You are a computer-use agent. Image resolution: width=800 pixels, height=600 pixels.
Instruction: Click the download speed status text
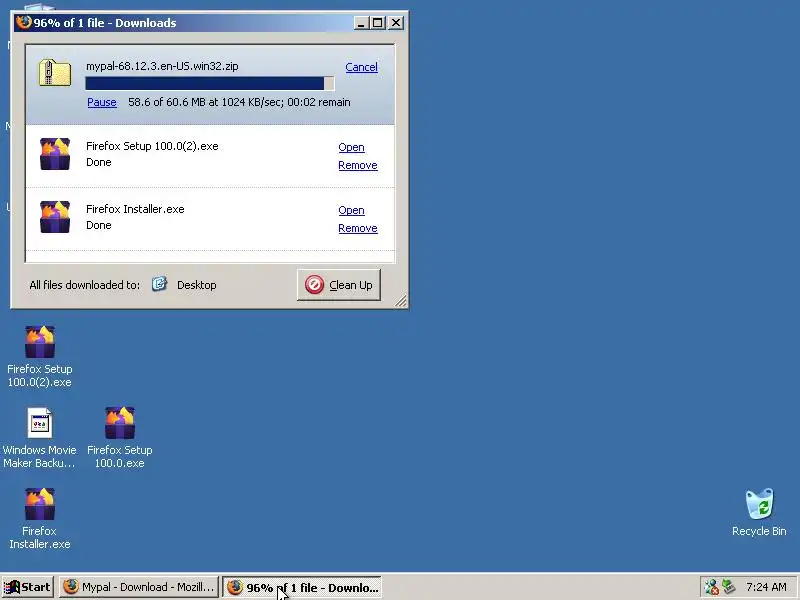[x=239, y=102]
